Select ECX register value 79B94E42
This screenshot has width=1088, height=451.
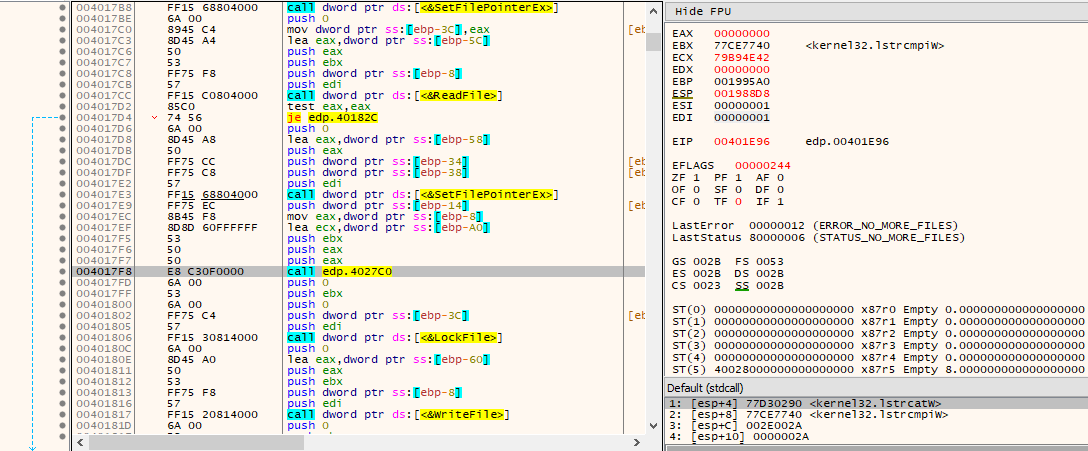coord(741,57)
